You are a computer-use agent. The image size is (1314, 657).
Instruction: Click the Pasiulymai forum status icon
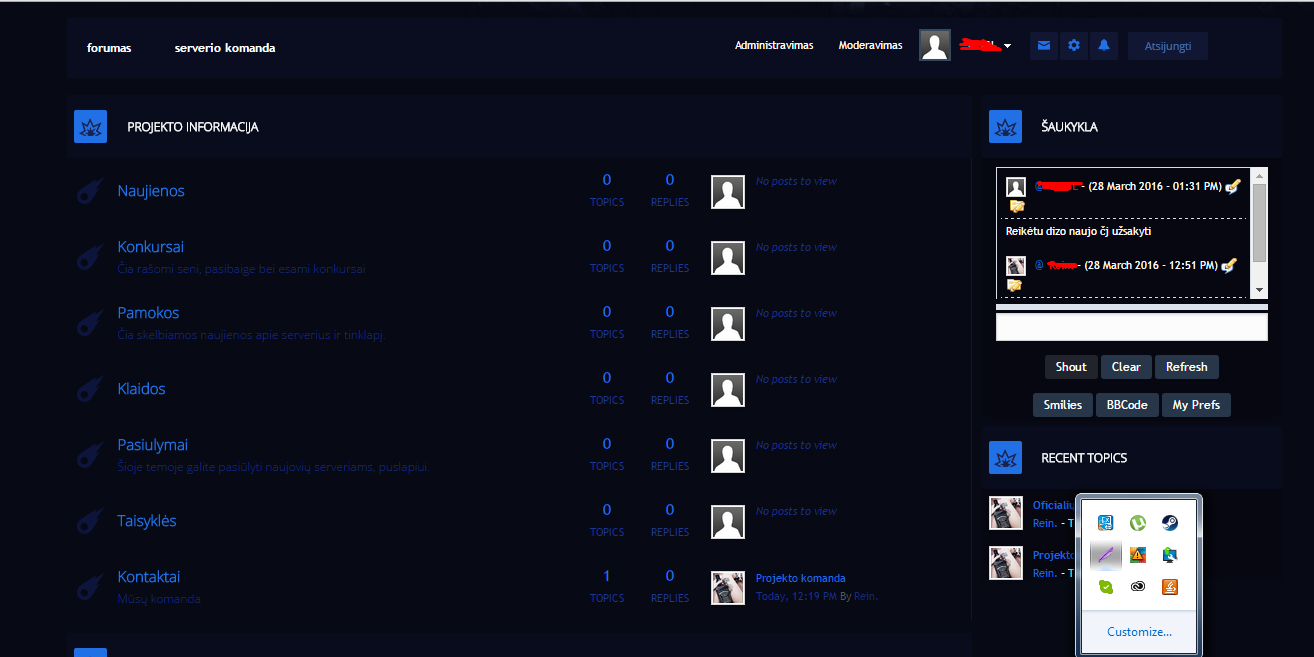click(x=90, y=455)
